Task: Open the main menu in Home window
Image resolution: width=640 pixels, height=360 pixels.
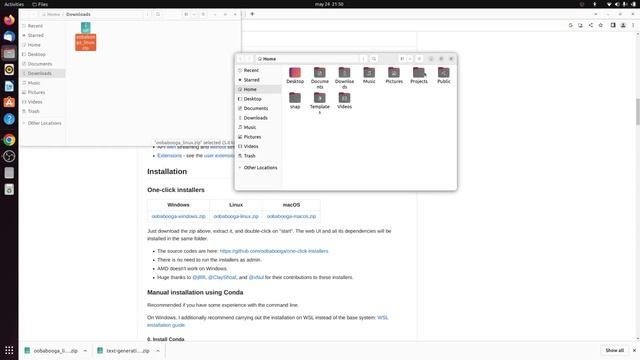Action: tap(419, 59)
